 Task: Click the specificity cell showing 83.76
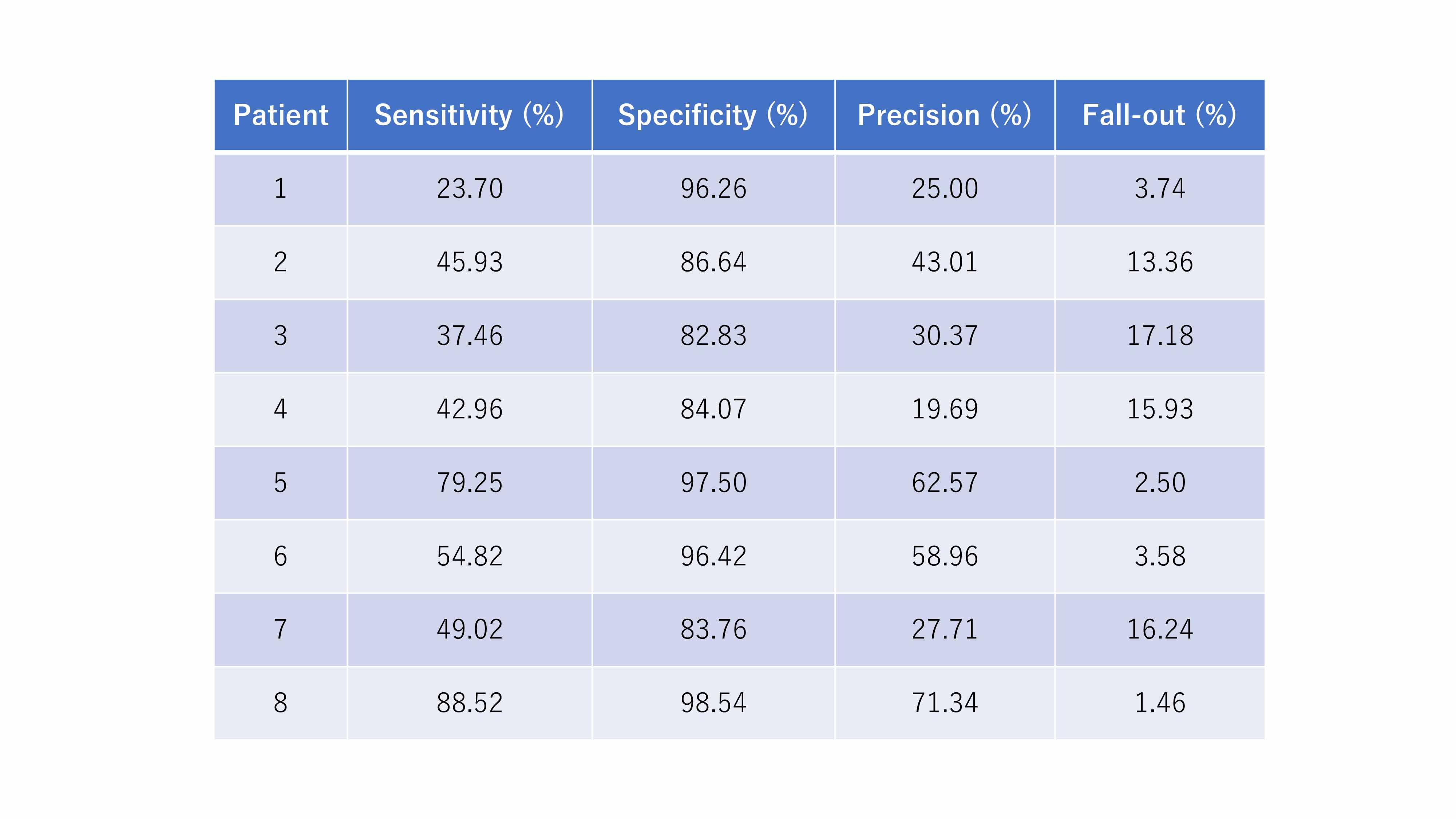tap(713, 630)
